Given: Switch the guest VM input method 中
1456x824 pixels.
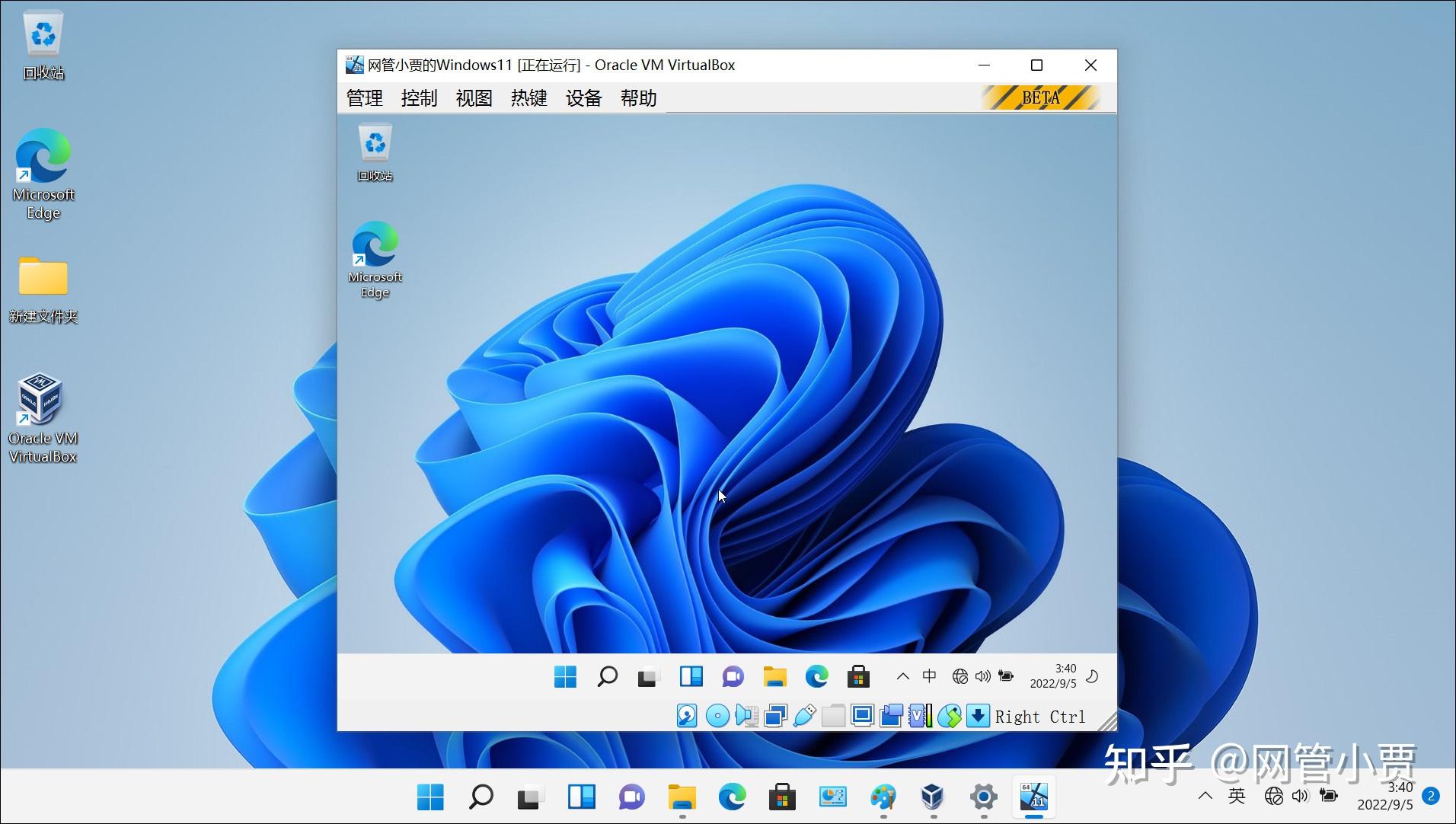Looking at the screenshot, I should coord(930,676).
